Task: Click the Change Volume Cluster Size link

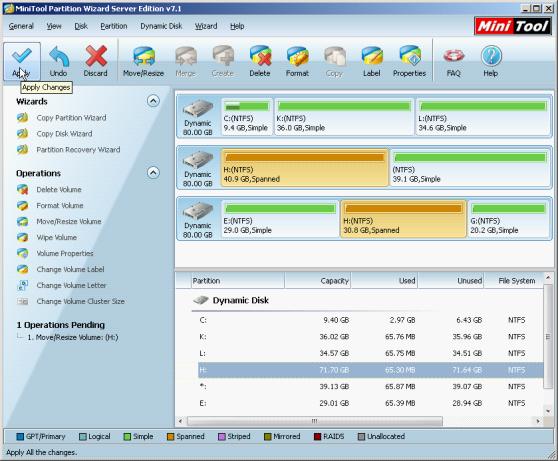Action: tap(80, 302)
